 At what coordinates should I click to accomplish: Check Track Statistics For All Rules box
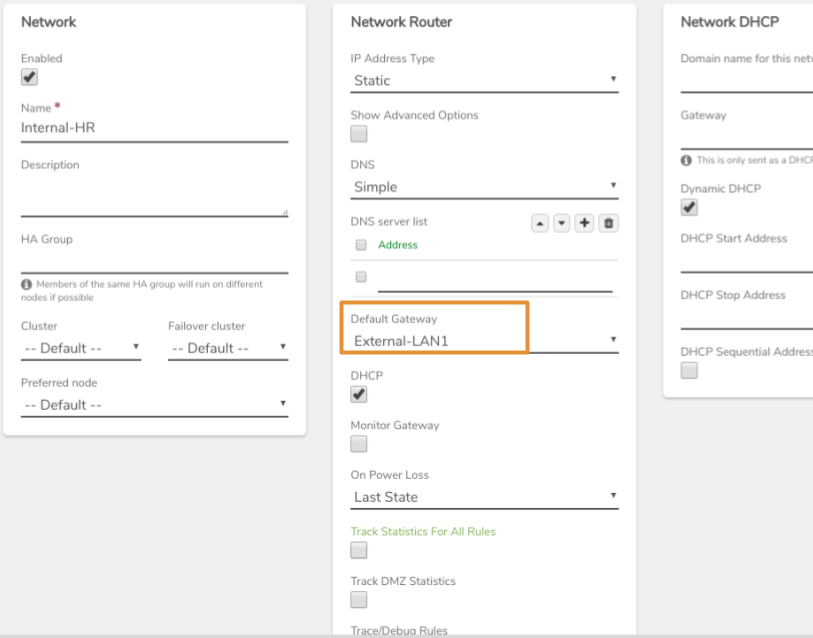359,550
